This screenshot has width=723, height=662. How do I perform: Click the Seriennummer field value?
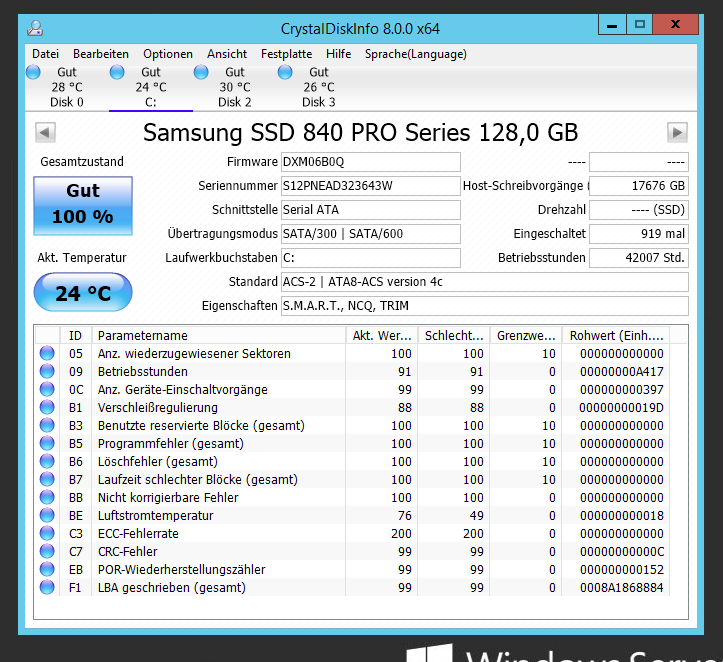click(371, 186)
